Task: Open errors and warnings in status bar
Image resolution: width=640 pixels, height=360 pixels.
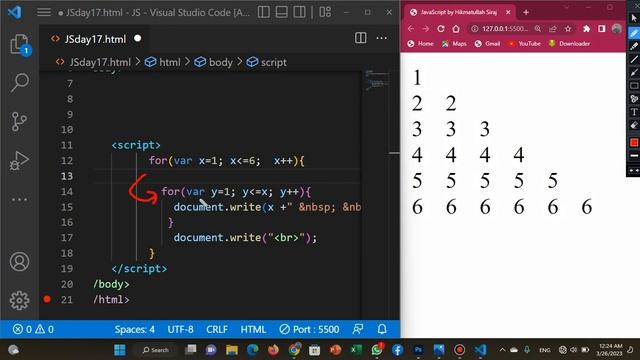Action: (x=33, y=329)
